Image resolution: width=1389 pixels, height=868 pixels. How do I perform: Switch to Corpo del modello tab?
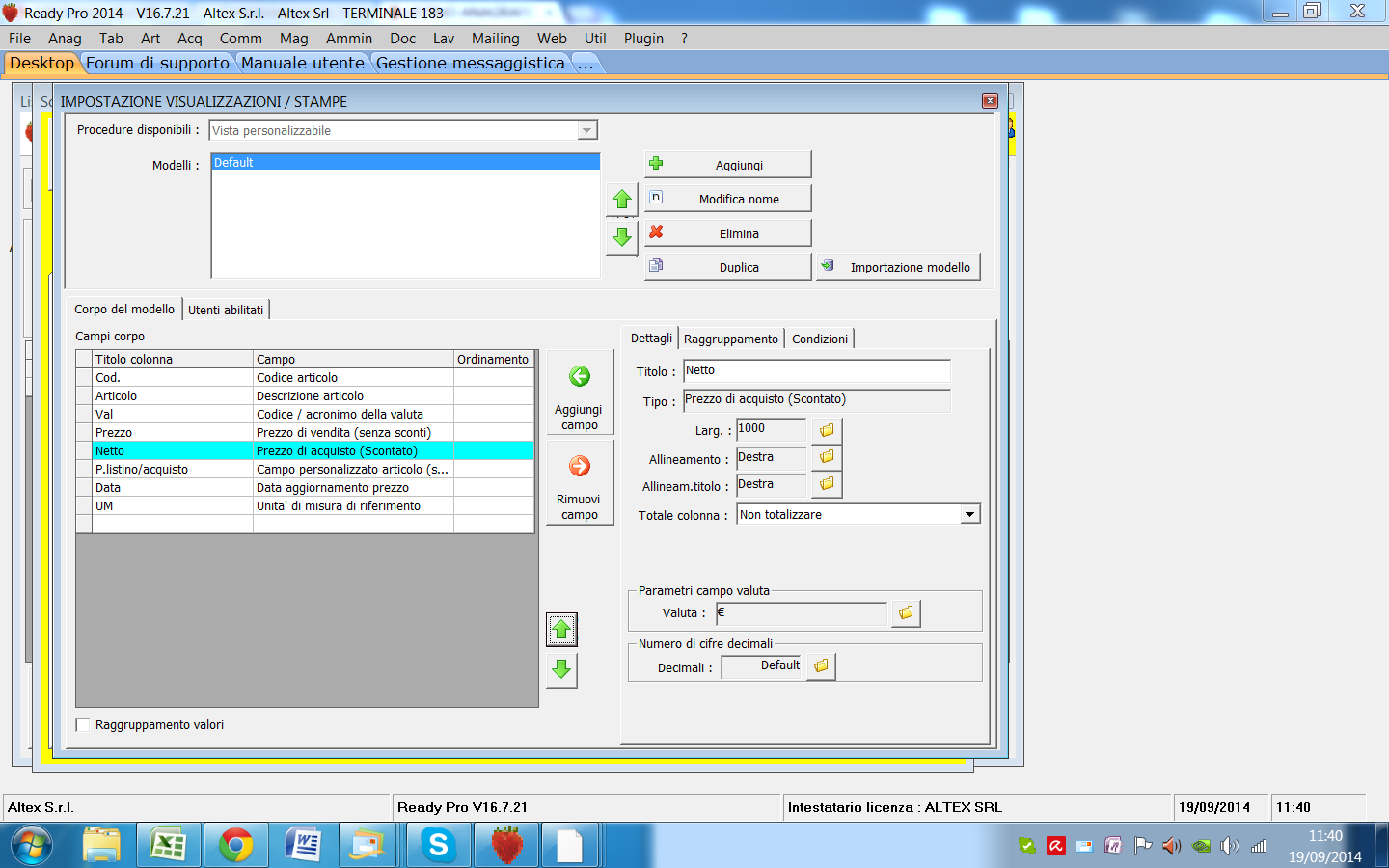click(x=124, y=309)
